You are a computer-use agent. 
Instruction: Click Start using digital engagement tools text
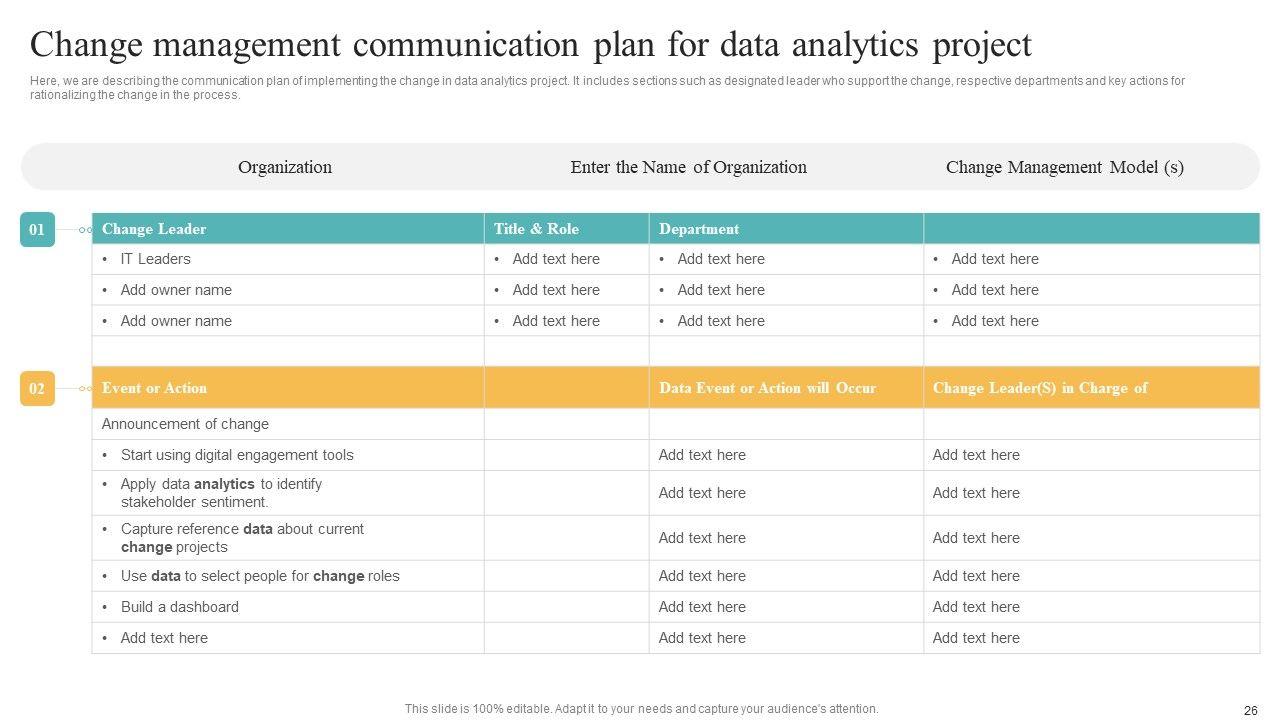[x=237, y=455]
